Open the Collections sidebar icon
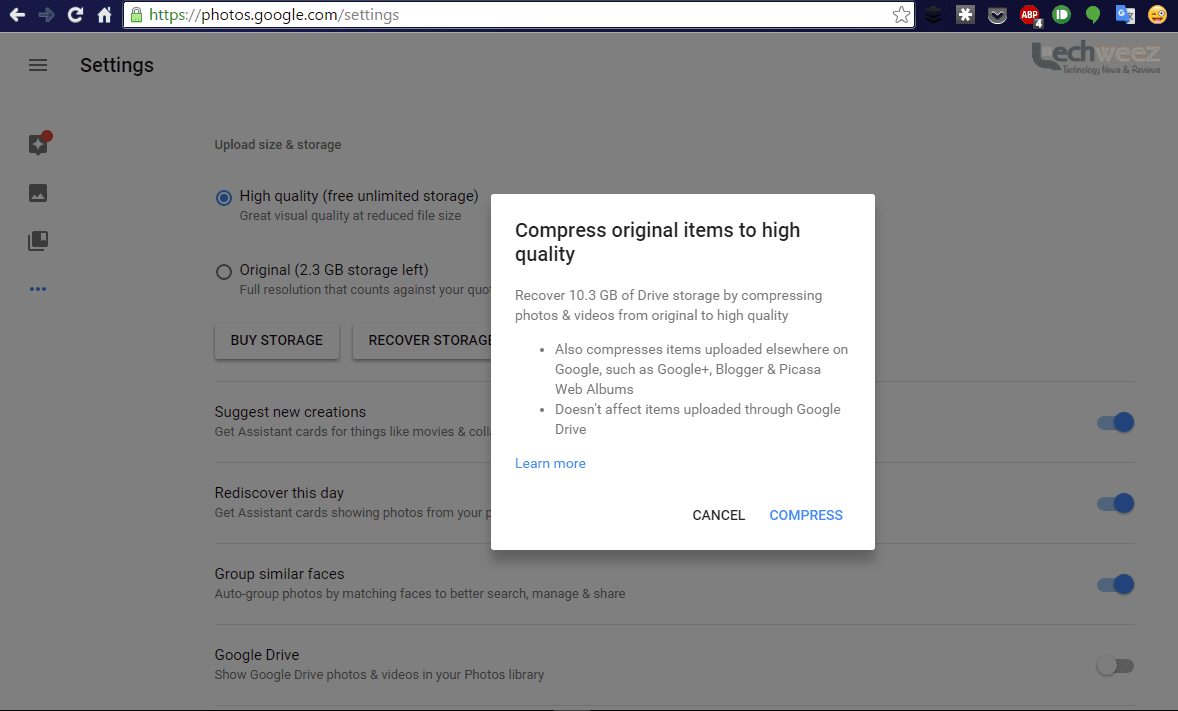Viewport: 1178px width, 711px height. tap(38, 241)
